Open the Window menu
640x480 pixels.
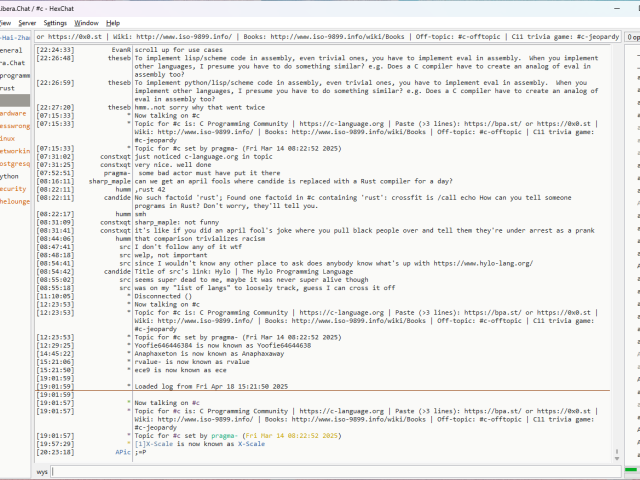(86, 22)
